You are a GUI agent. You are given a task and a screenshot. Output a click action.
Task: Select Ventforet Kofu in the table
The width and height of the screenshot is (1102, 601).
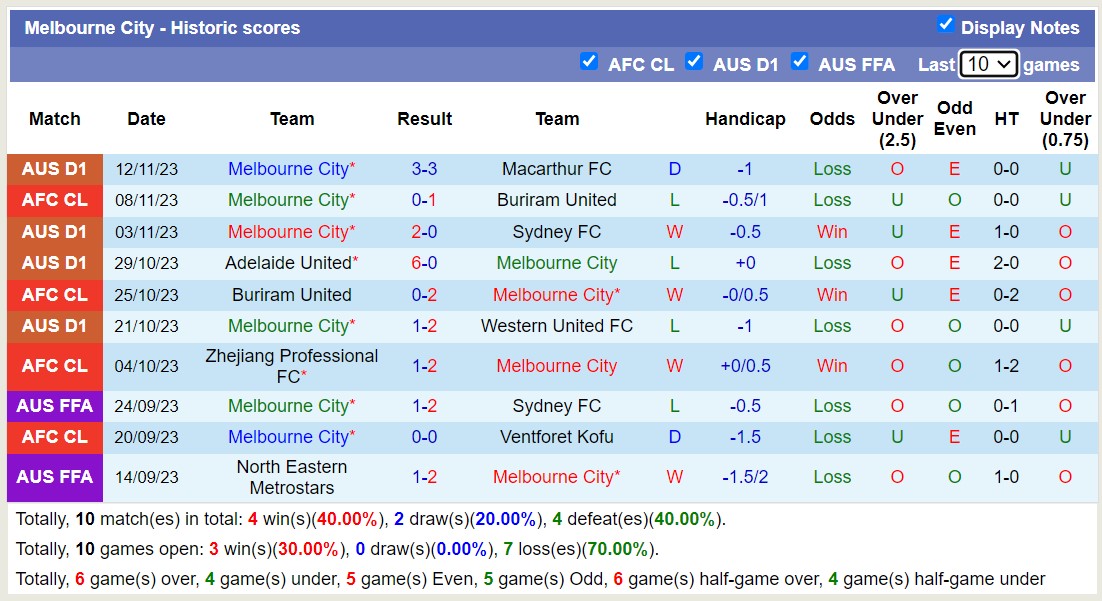(556, 437)
